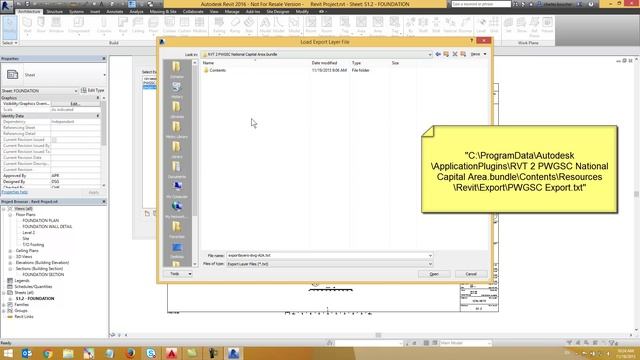Expand 3D Views in Project Browser
The image size is (640, 360).
(x=10, y=257)
